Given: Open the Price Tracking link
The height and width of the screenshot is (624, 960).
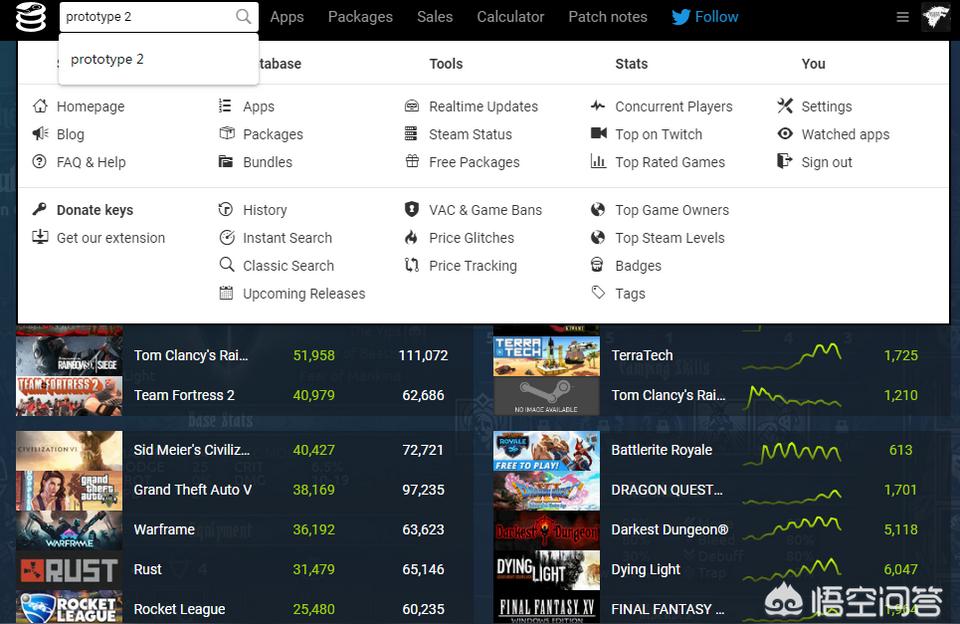Looking at the screenshot, I should (x=473, y=266).
